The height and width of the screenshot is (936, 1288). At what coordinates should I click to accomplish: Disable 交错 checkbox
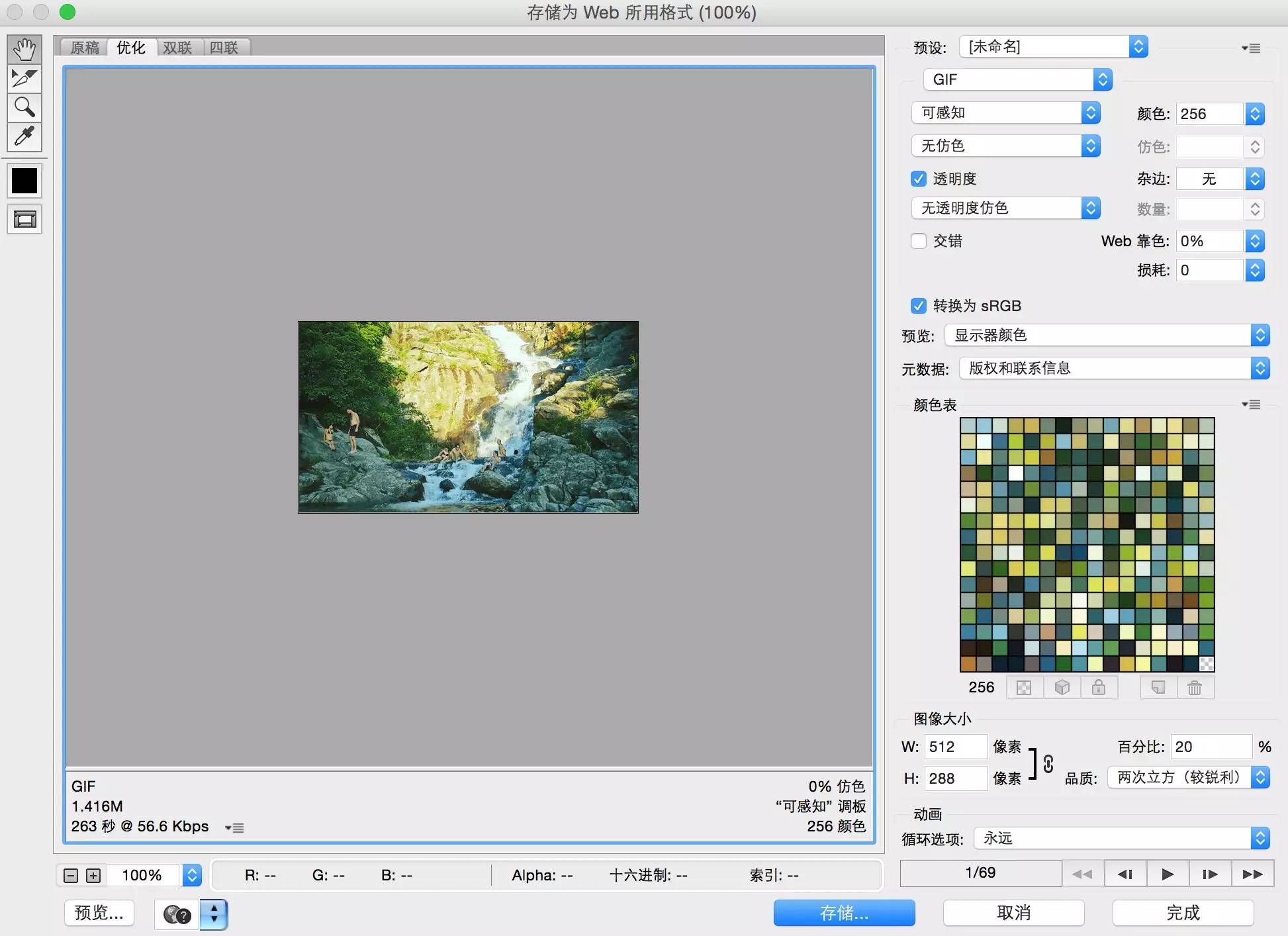tap(917, 241)
